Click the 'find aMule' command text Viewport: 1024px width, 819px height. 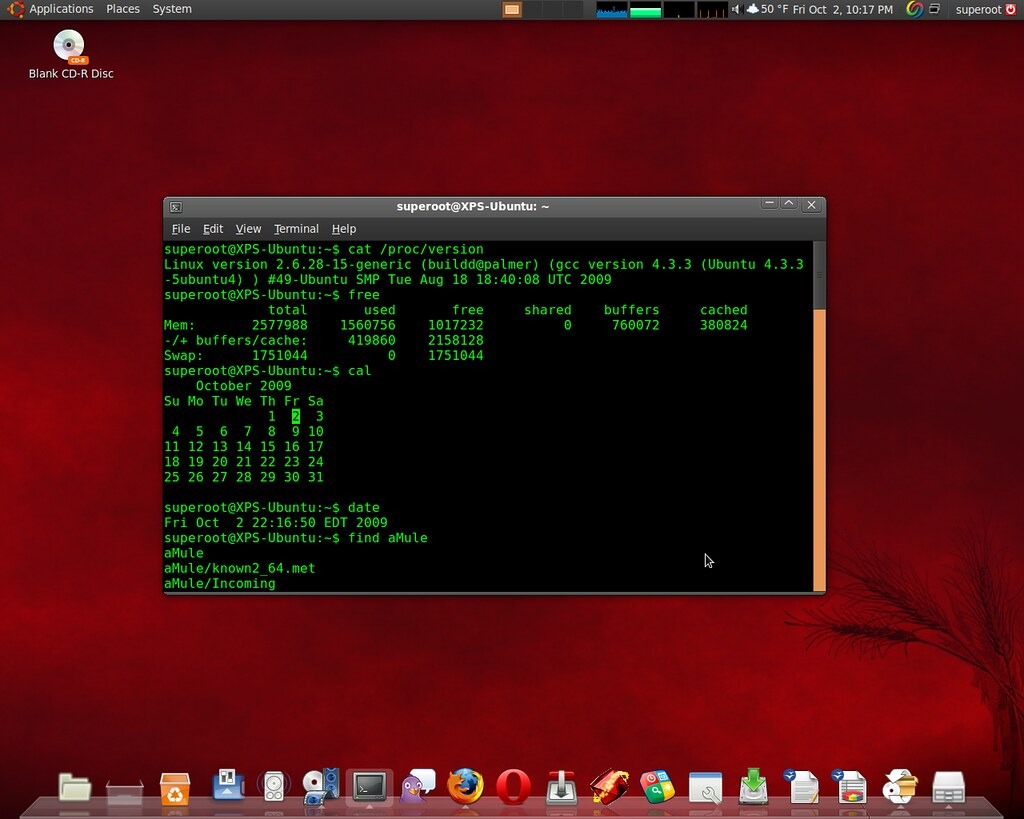pos(388,538)
